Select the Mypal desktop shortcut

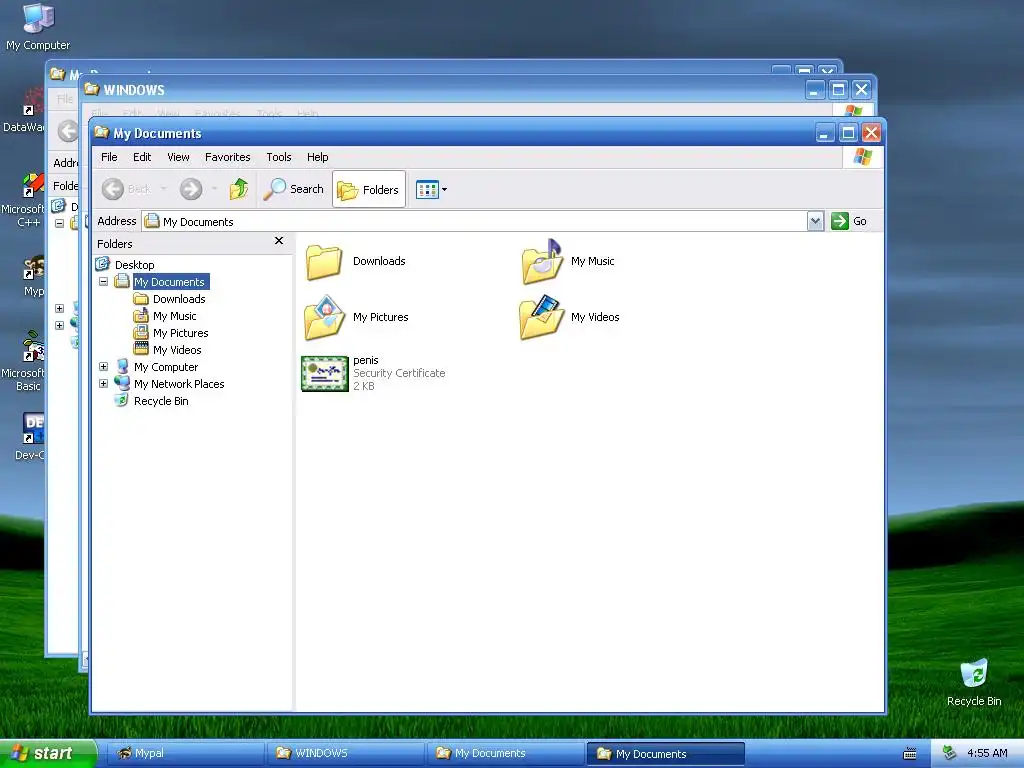pyautogui.click(x=33, y=277)
